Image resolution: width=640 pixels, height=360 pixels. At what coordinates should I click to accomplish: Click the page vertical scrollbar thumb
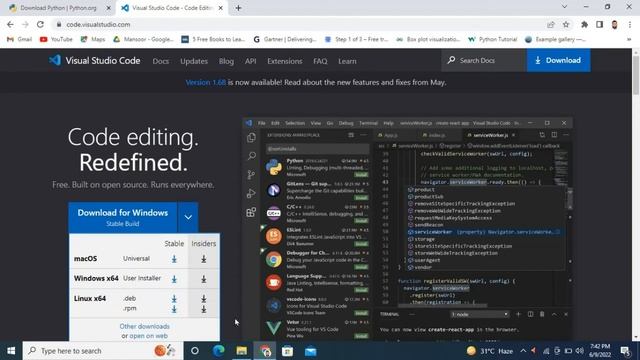pyautogui.click(x=636, y=75)
